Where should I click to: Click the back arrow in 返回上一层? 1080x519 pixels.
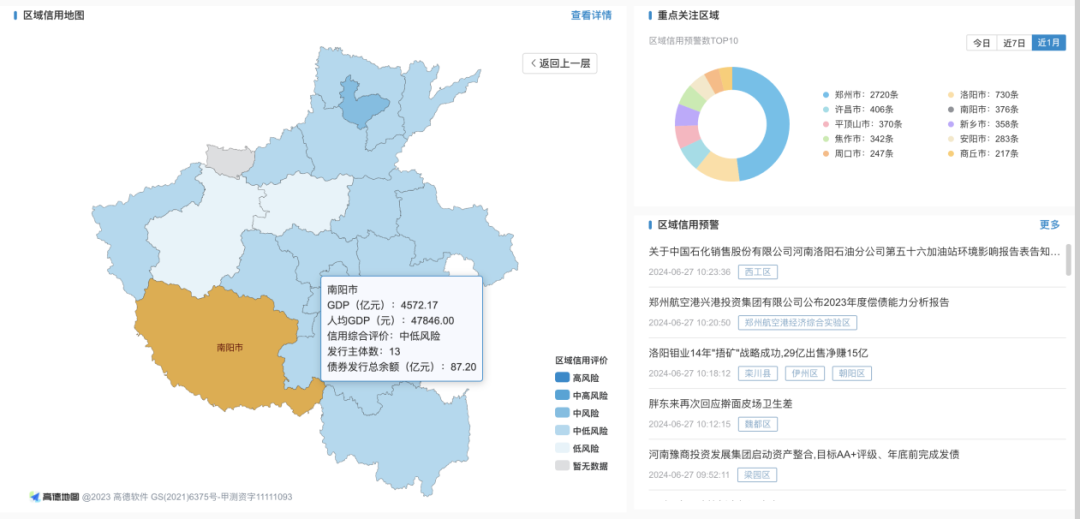[x=534, y=64]
